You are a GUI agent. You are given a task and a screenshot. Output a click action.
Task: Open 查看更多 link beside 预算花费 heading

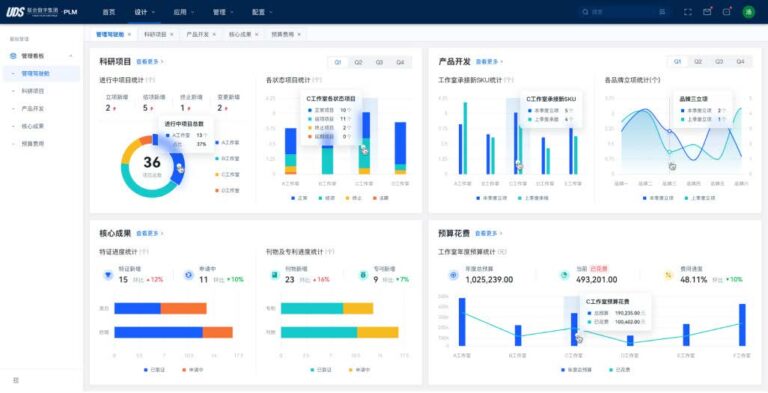(489, 234)
